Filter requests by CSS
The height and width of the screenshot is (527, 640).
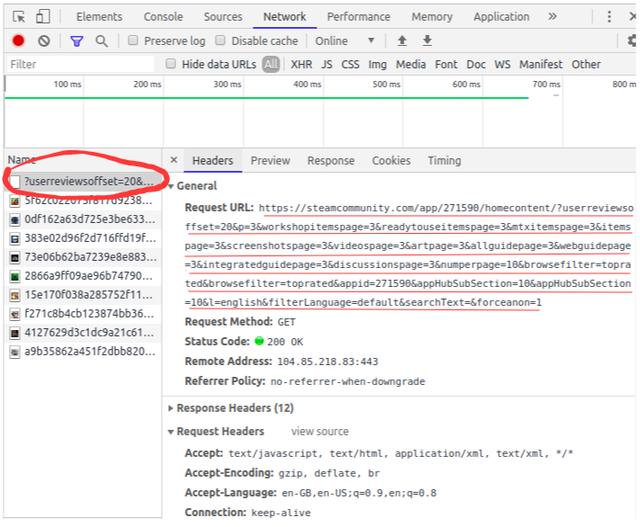[x=350, y=64]
